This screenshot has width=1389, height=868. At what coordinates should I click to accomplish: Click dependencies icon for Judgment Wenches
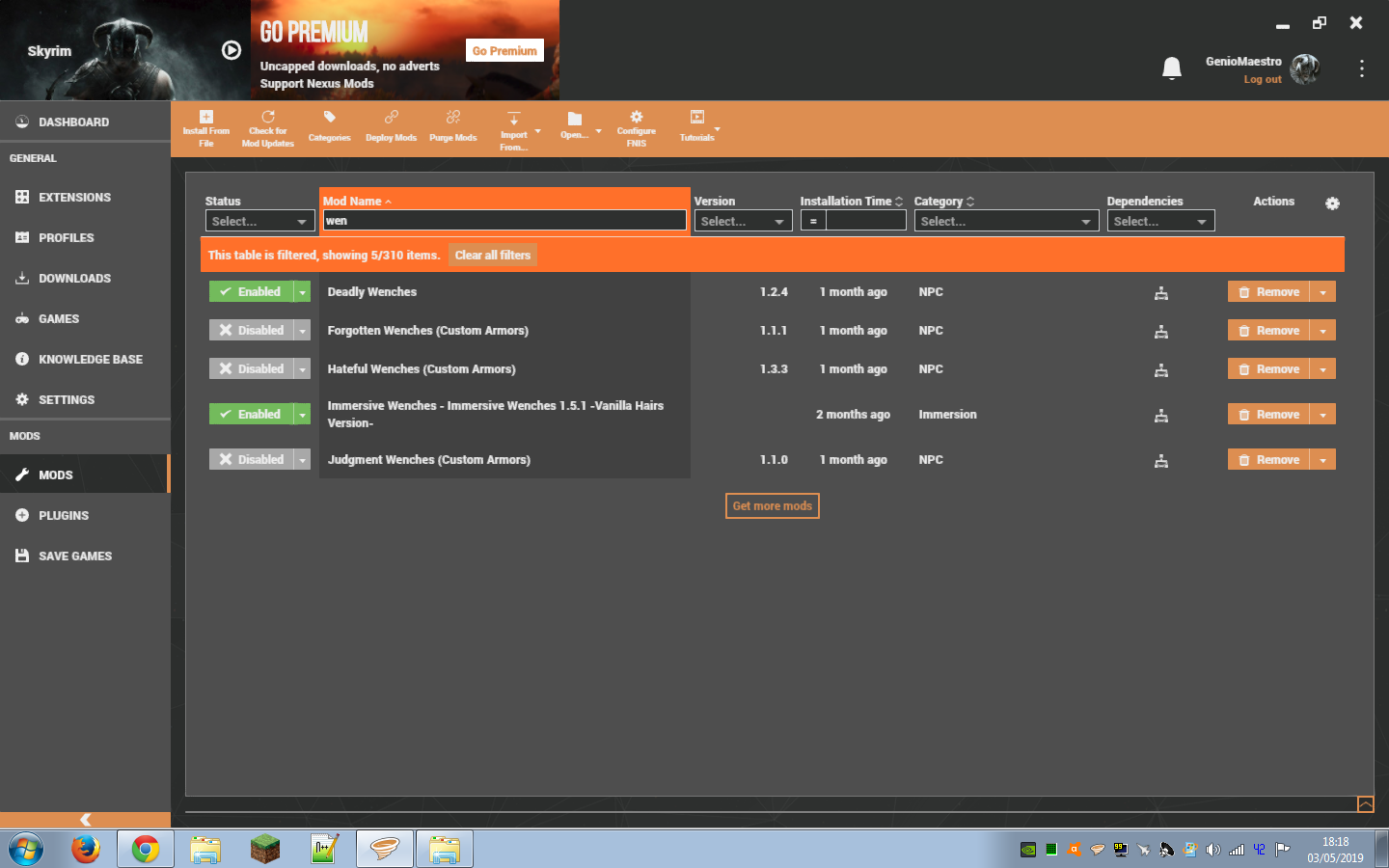tap(1161, 461)
